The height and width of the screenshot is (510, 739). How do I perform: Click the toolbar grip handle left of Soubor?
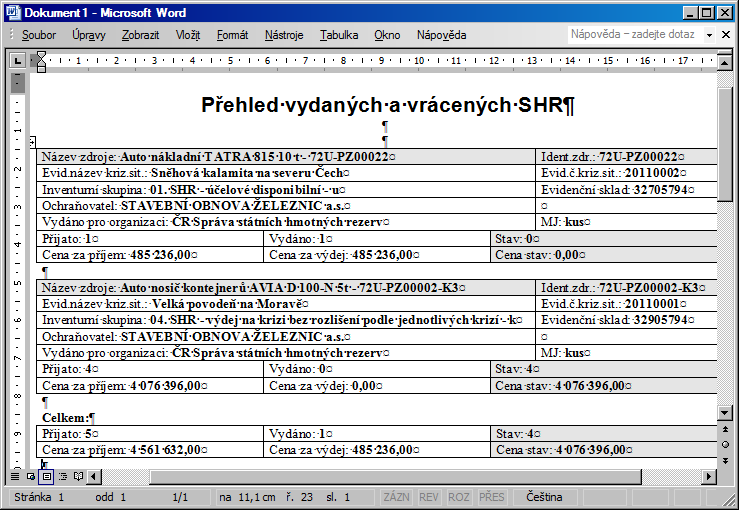12,35
